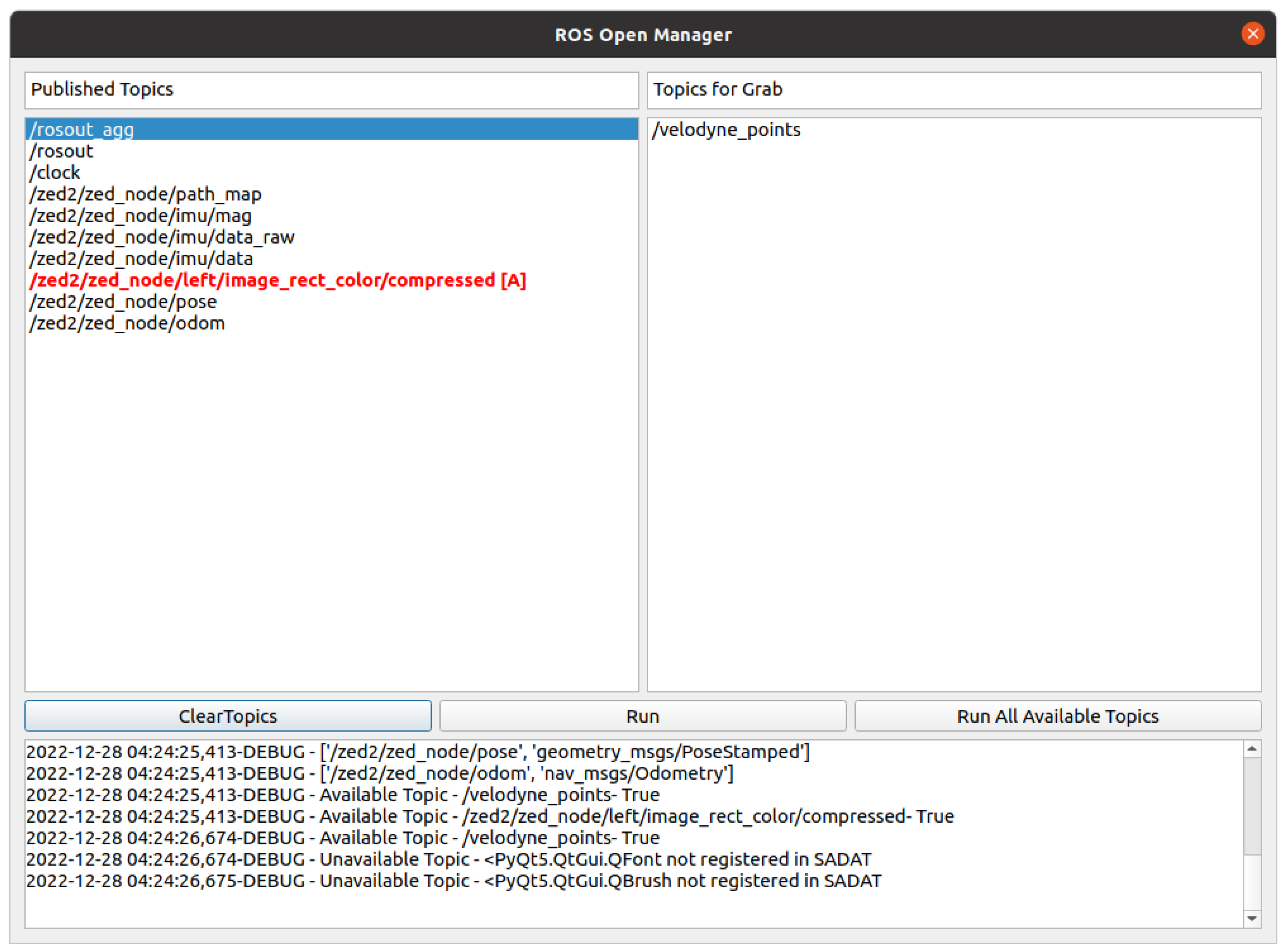Pick the /clock topic
Viewport: 1287px width, 952px height.
coord(55,173)
